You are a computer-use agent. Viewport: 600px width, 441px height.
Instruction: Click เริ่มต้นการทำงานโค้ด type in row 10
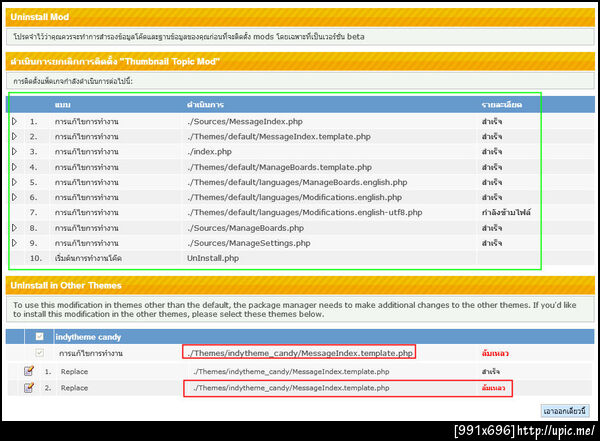pos(88,258)
